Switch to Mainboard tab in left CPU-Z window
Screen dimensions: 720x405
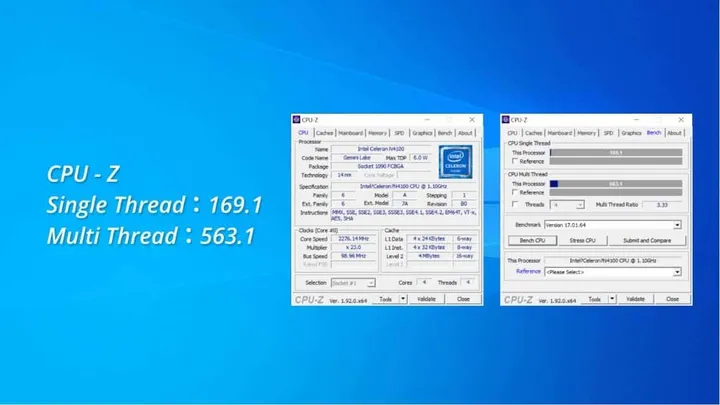[350, 133]
